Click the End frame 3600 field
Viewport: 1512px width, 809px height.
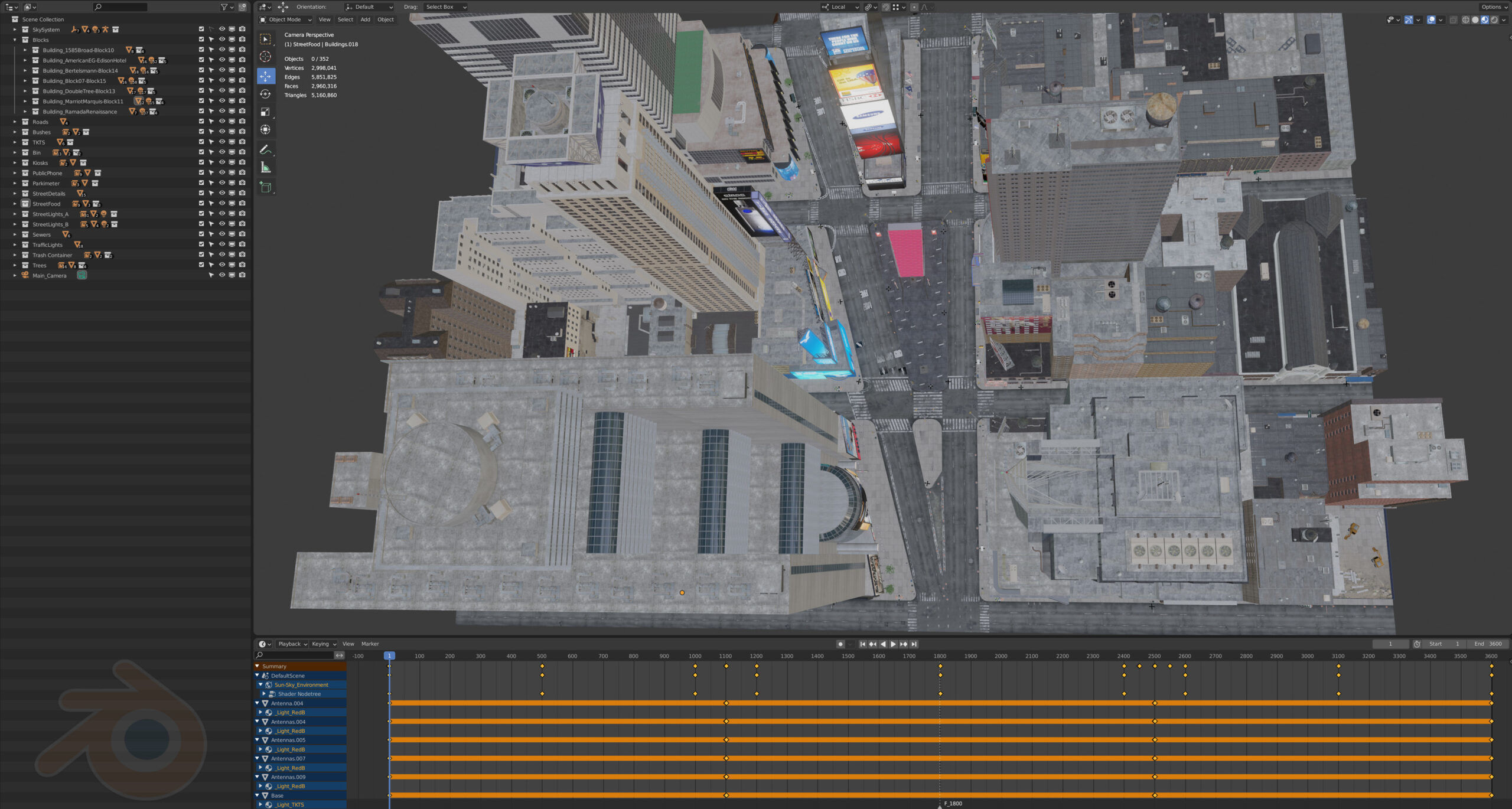pos(1489,644)
